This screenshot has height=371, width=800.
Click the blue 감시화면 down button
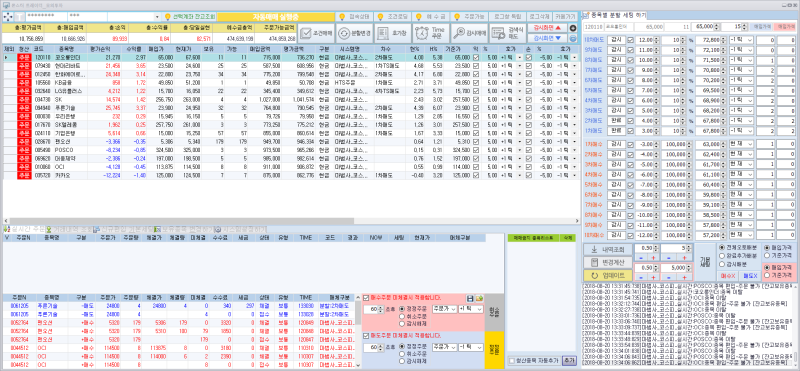coord(547,38)
